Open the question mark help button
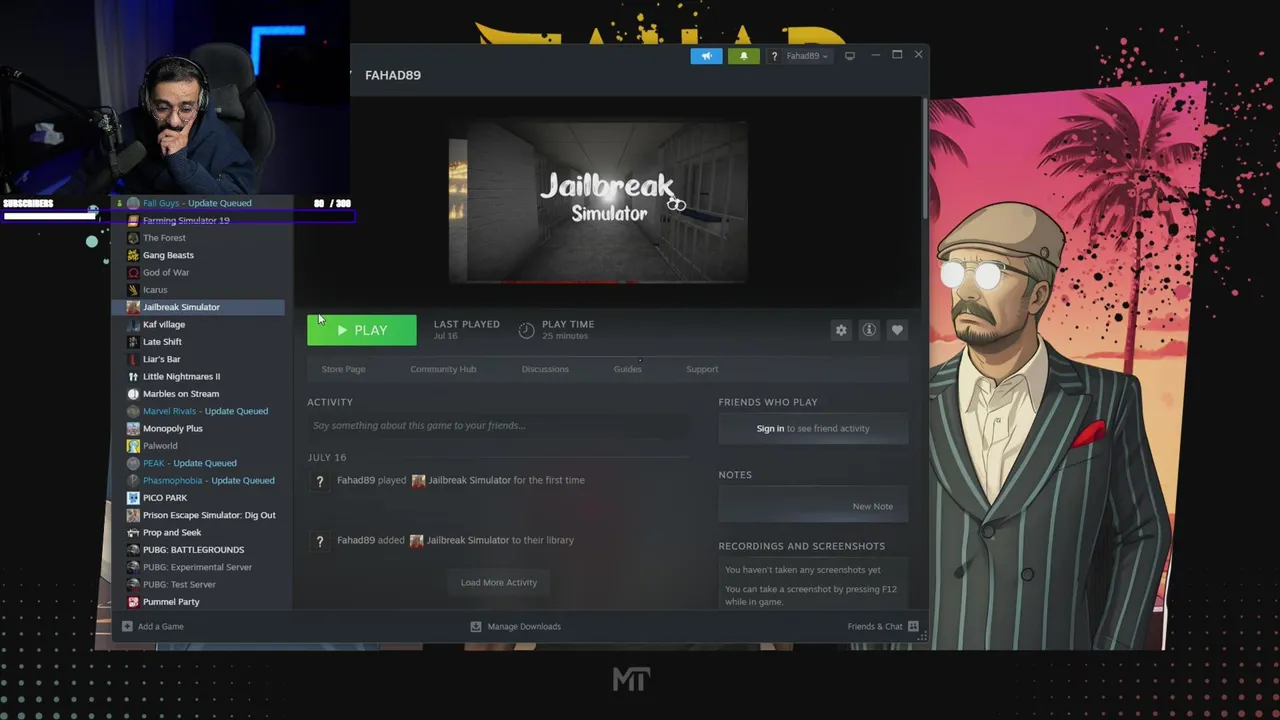Screen dimensions: 1280x720 [x=774, y=56]
